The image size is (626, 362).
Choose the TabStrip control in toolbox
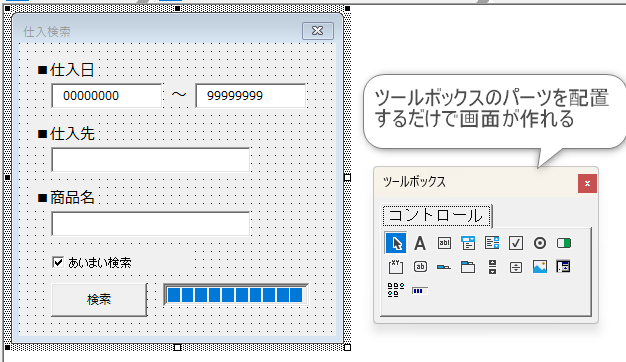pos(444,267)
